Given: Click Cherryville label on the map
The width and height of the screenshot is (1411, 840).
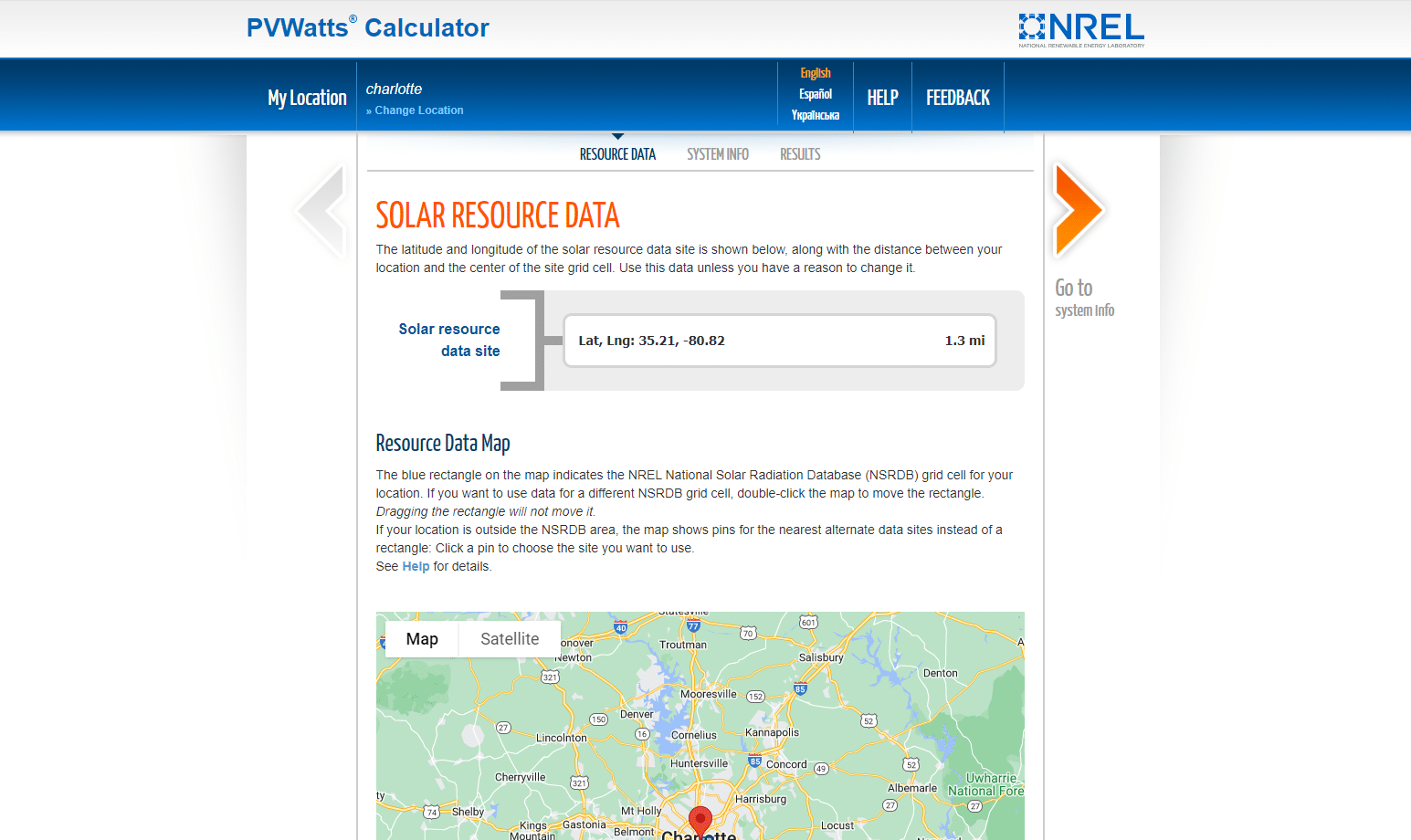Looking at the screenshot, I should click(x=520, y=777).
